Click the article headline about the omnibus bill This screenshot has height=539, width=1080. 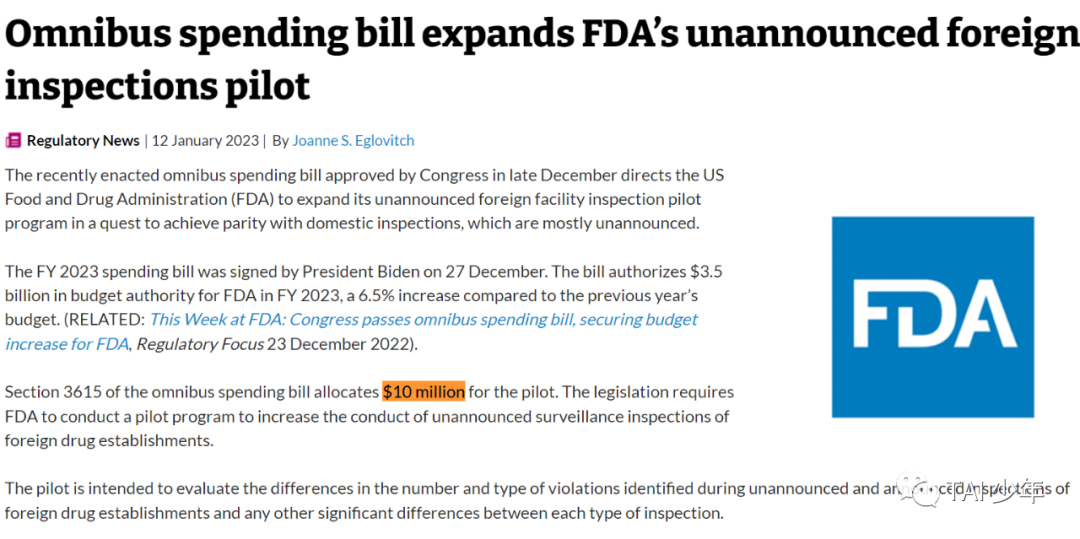pos(540,60)
